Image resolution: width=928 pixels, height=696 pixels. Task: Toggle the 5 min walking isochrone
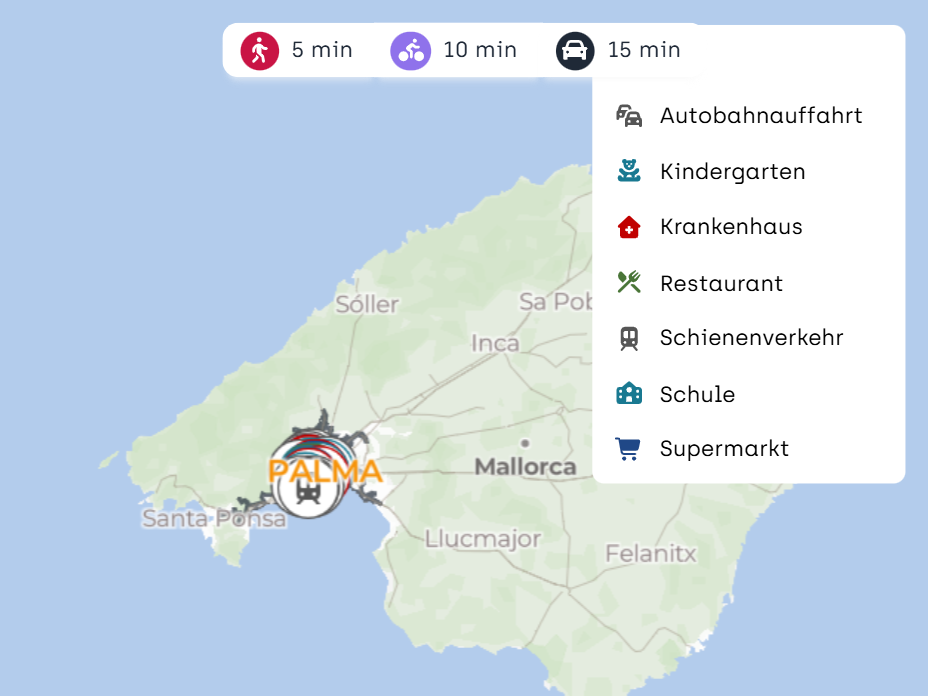pyautogui.click(x=321, y=50)
